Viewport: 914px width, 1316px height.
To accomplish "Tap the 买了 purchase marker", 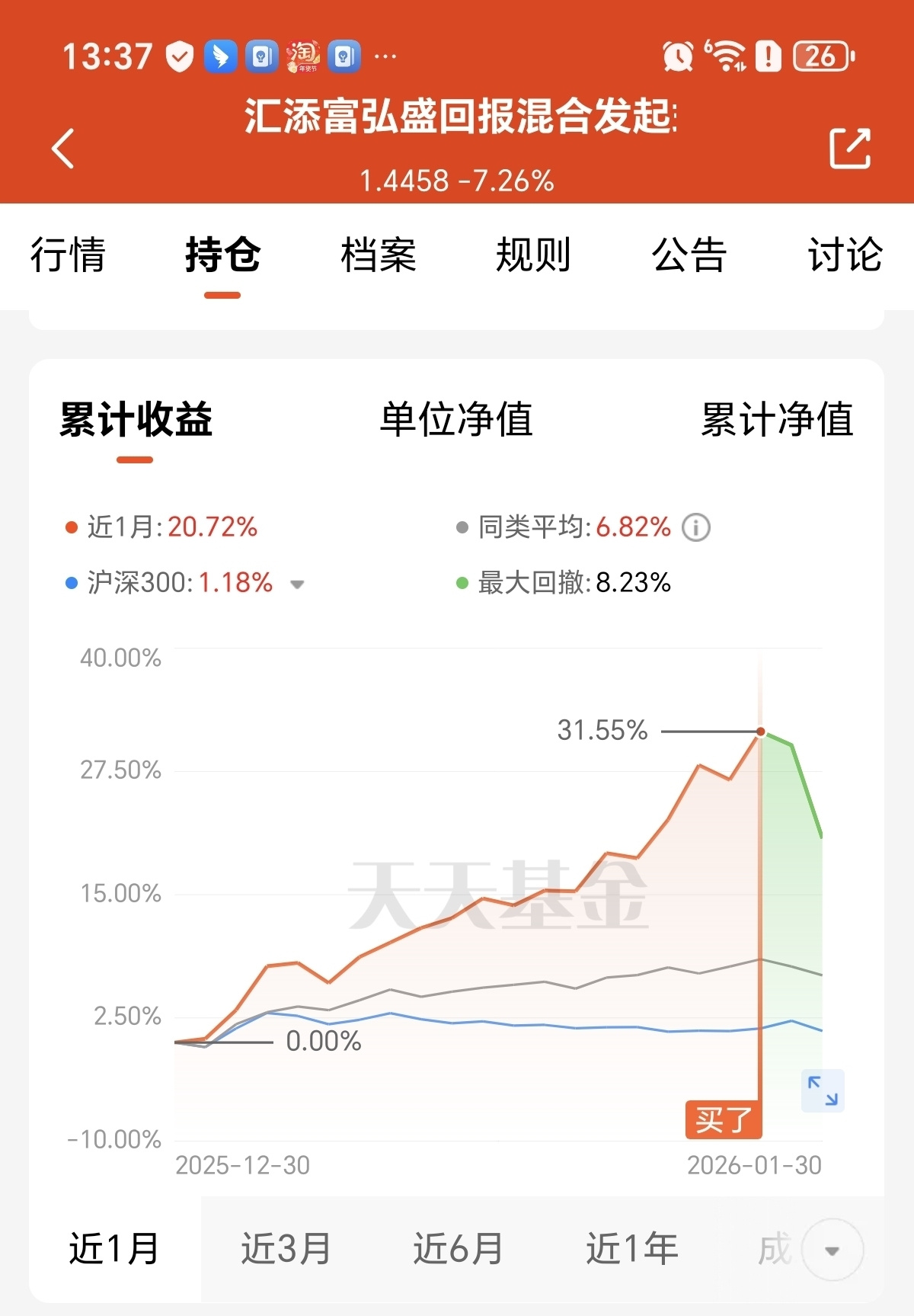I will tap(723, 1119).
